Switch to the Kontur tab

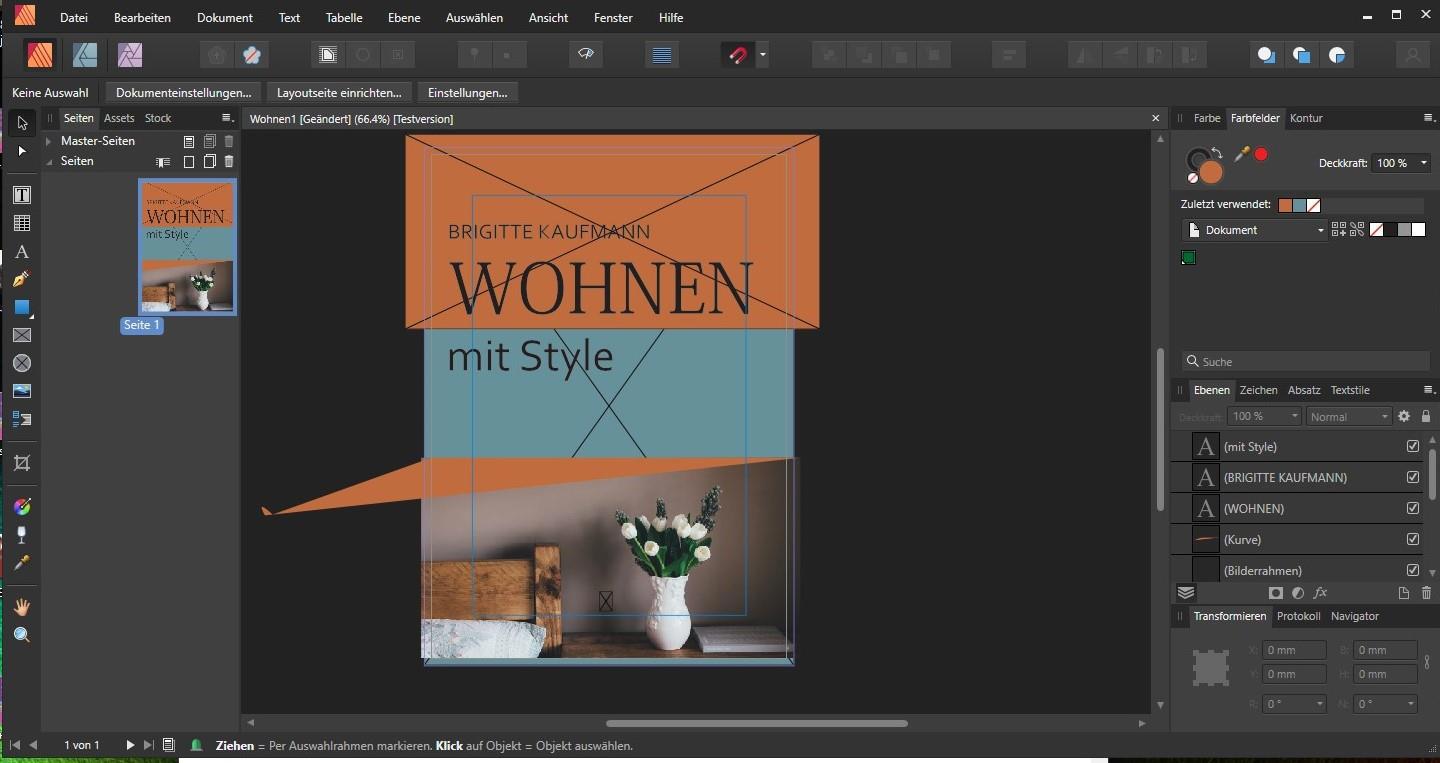pyautogui.click(x=1306, y=118)
